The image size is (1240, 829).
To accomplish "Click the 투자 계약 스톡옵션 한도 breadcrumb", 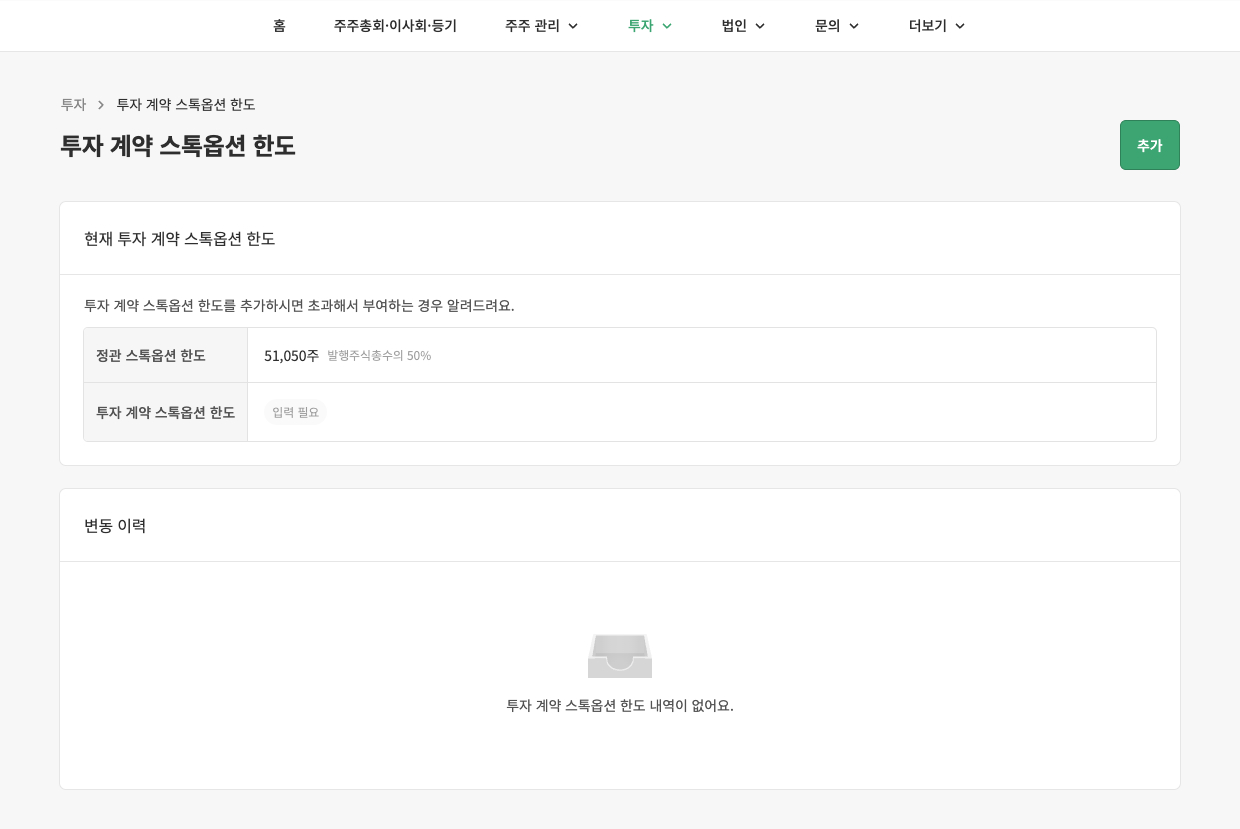I will coord(185,104).
